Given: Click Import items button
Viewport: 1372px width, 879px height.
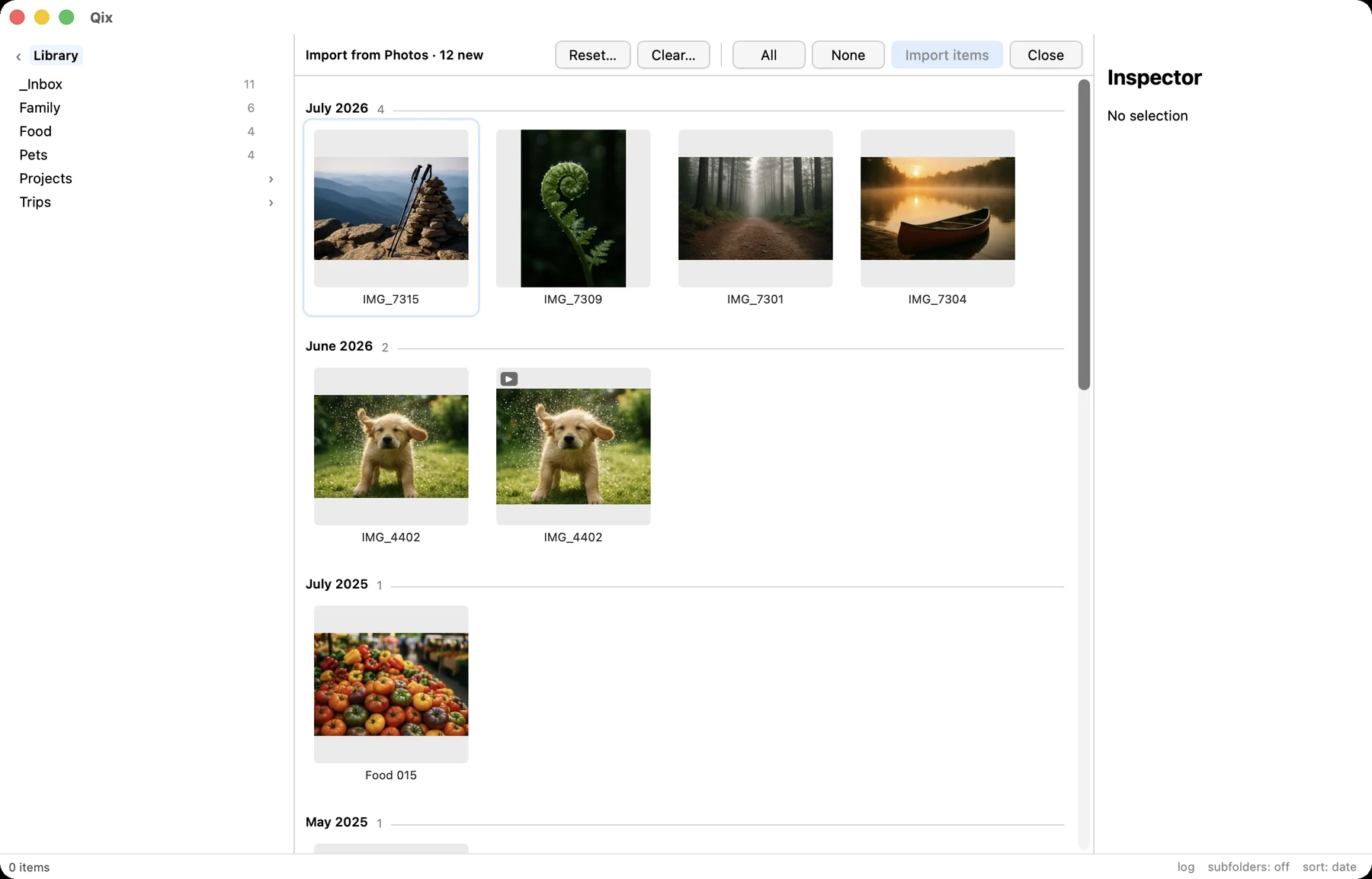Looking at the screenshot, I should coord(947,55).
